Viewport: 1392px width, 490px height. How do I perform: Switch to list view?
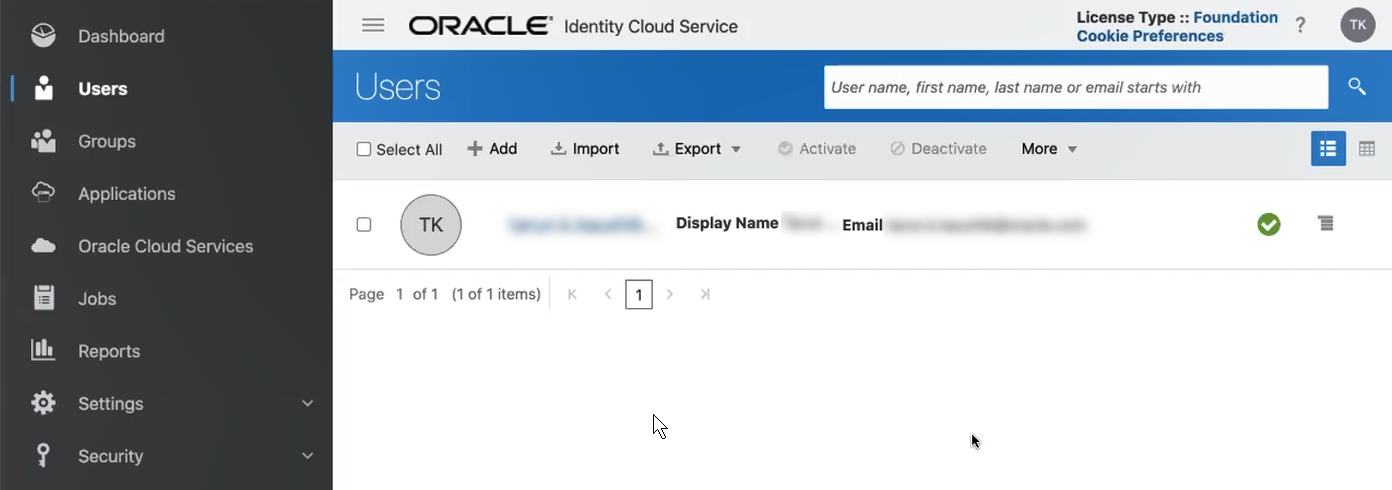click(1328, 149)
